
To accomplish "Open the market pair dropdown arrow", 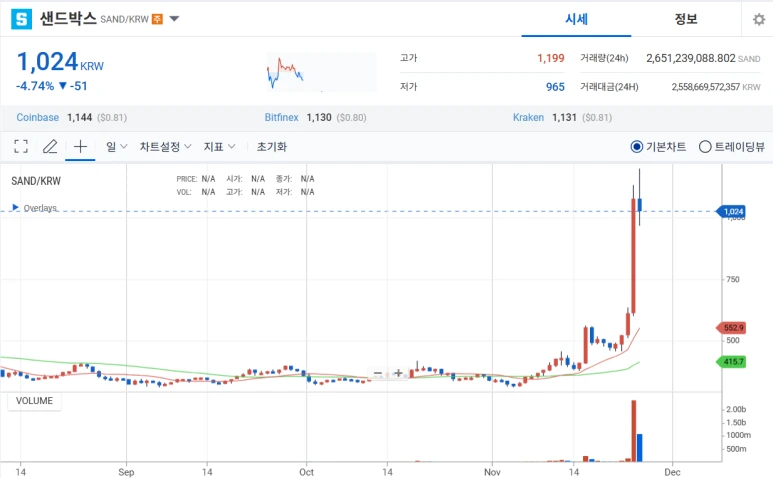I will click(174, 19).
